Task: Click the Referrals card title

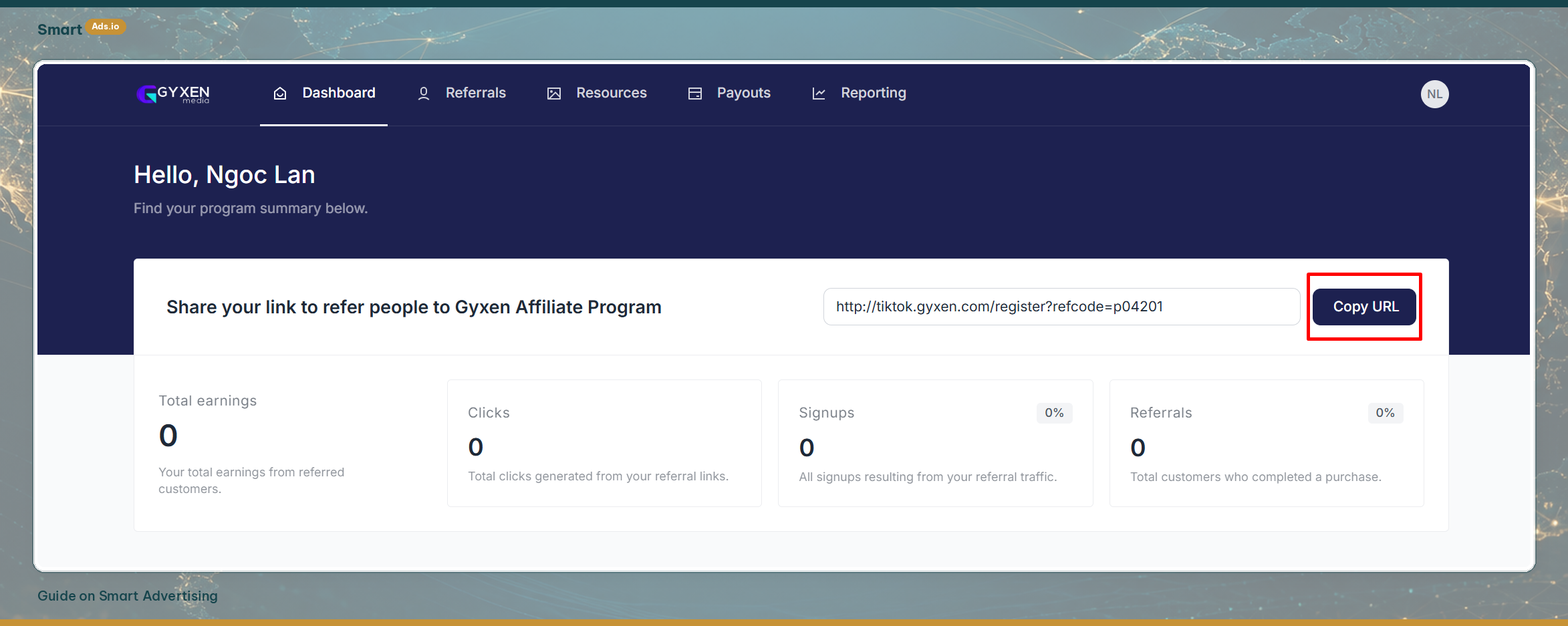Action: [1161, 413]
